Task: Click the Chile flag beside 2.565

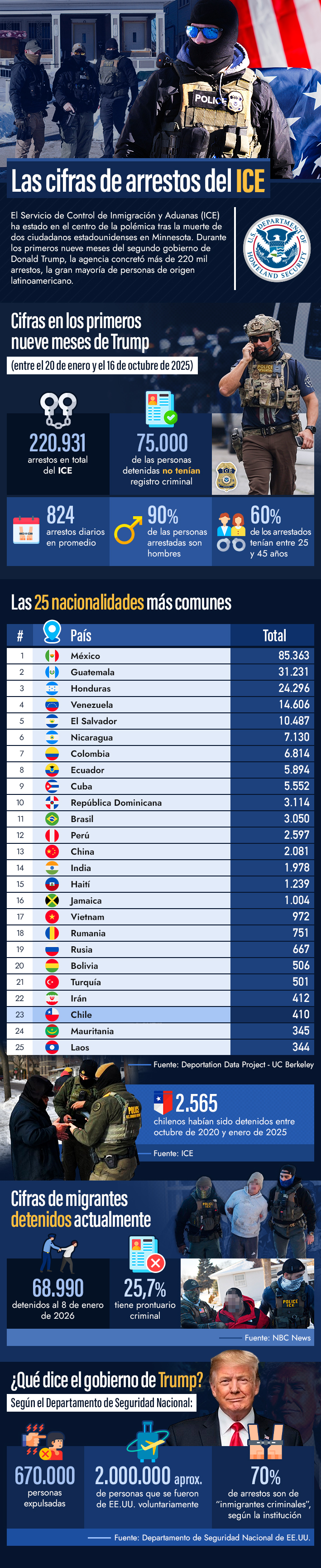Action: 163,1102
